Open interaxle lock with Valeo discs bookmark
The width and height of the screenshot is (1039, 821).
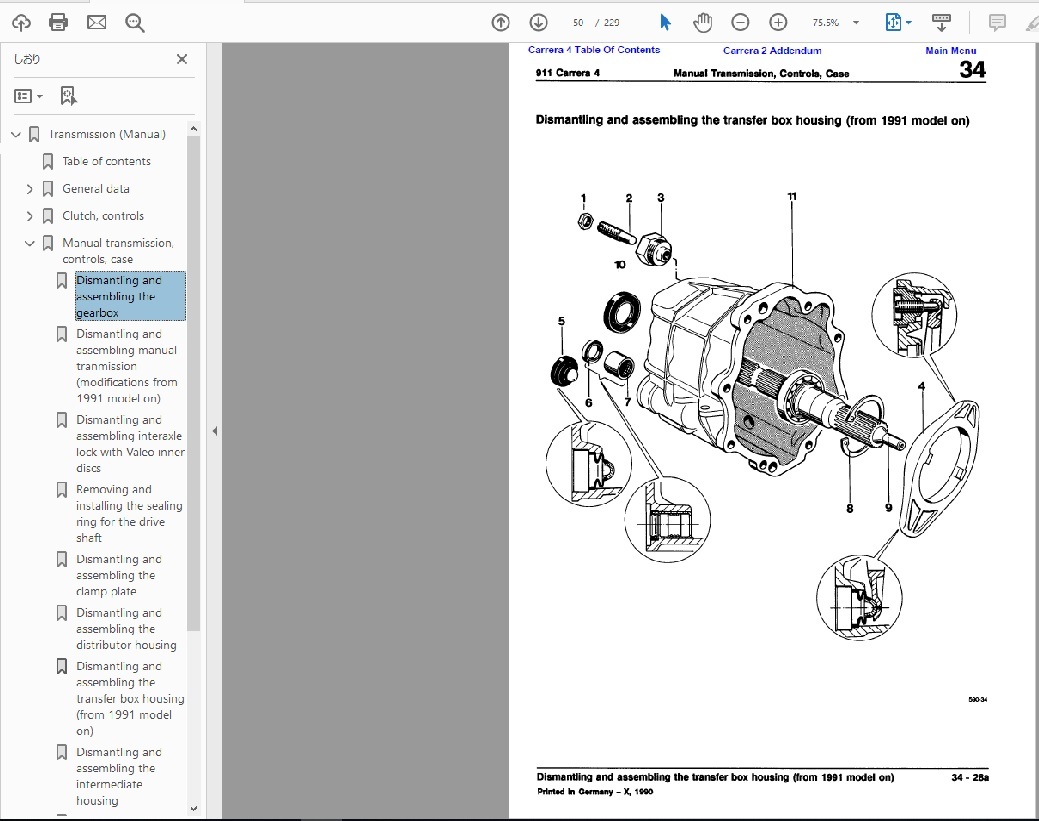click(130, 444)
